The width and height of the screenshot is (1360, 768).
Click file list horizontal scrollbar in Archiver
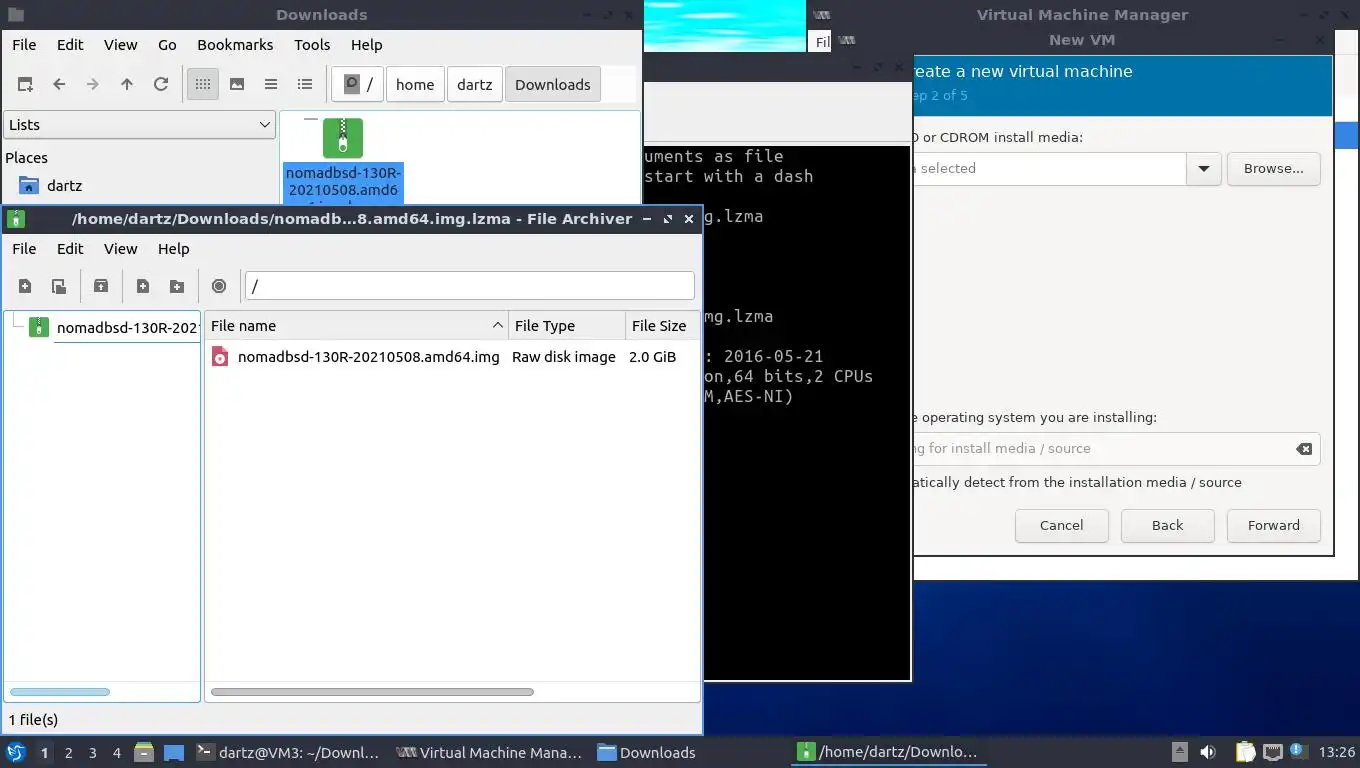372,692
